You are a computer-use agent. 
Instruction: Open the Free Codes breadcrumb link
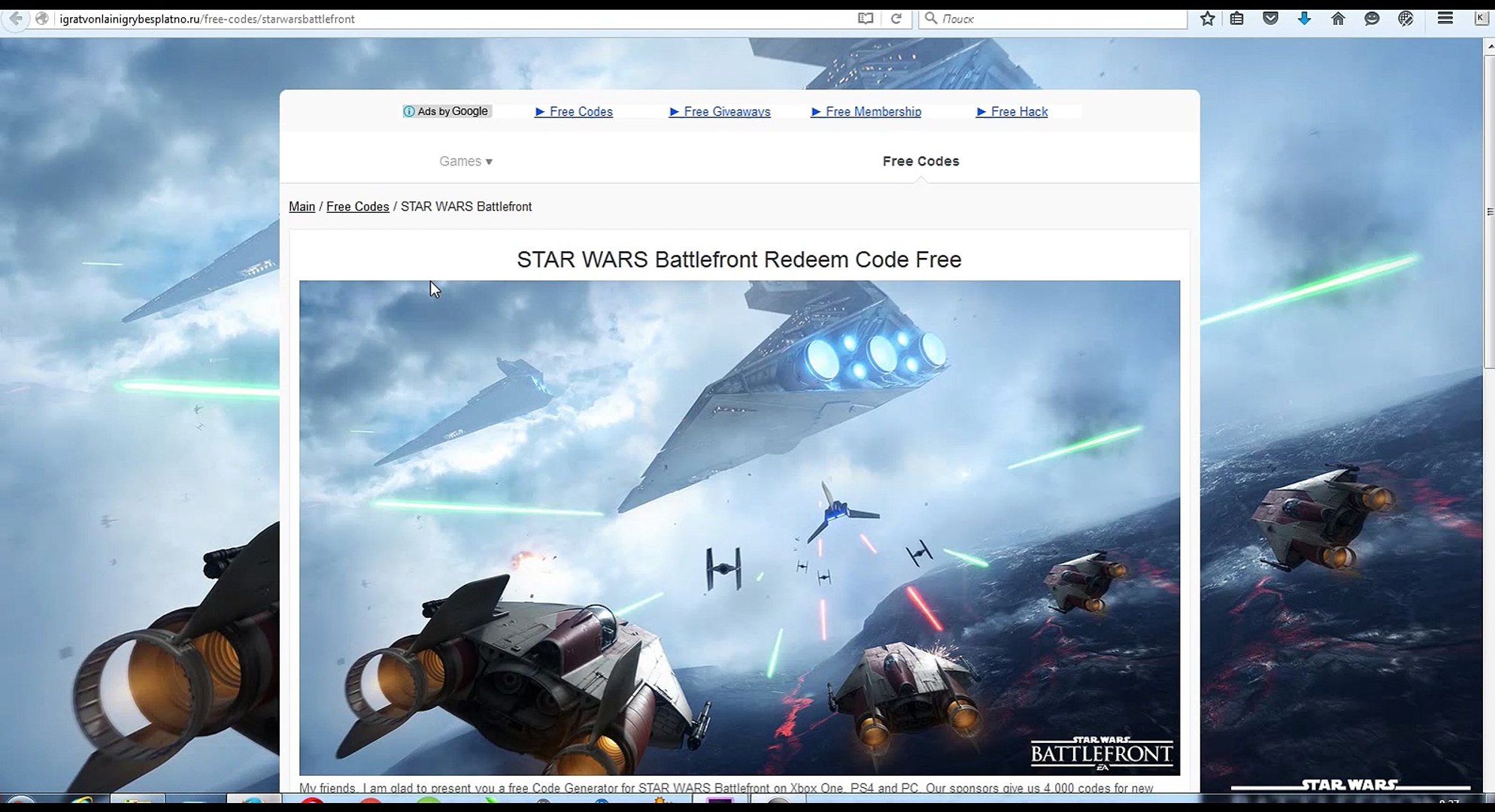click(x=357, y=207)
